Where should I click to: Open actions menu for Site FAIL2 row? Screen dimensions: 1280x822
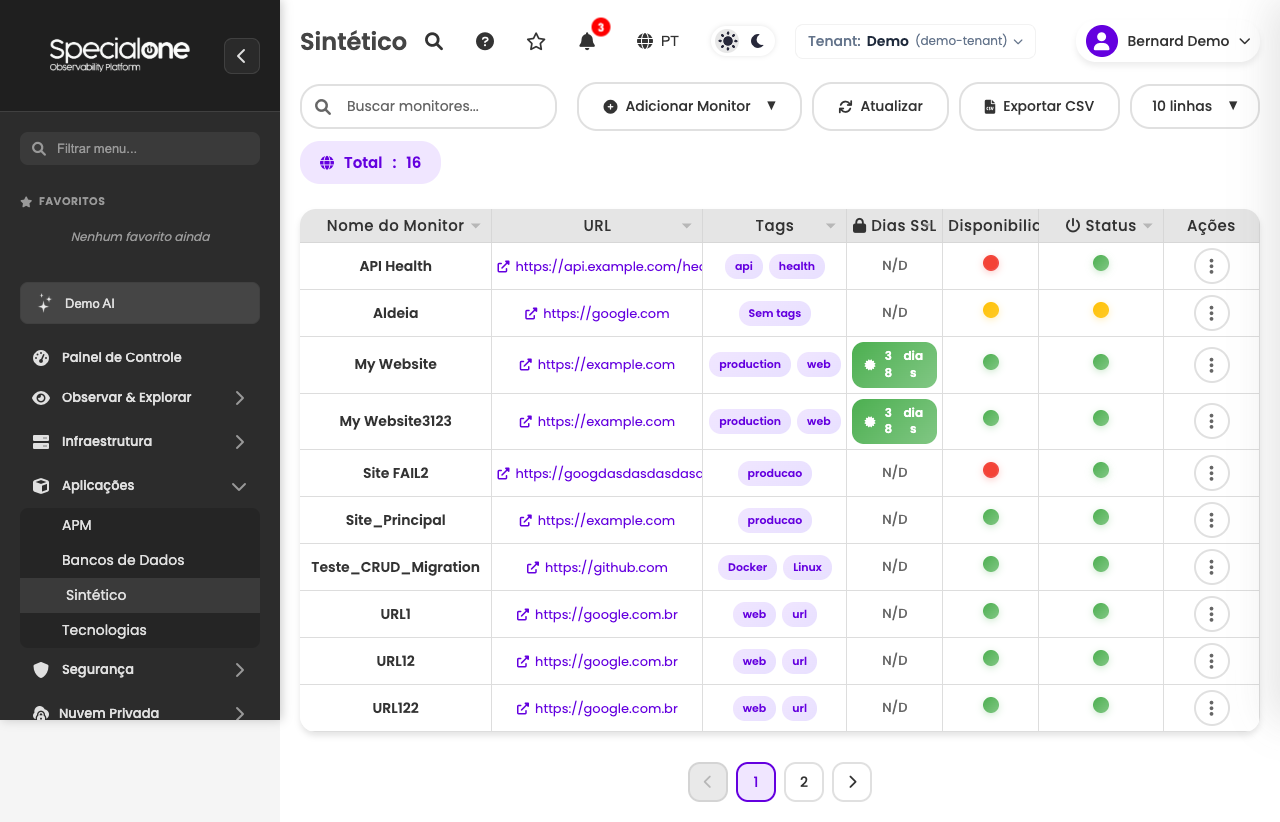1211,473
